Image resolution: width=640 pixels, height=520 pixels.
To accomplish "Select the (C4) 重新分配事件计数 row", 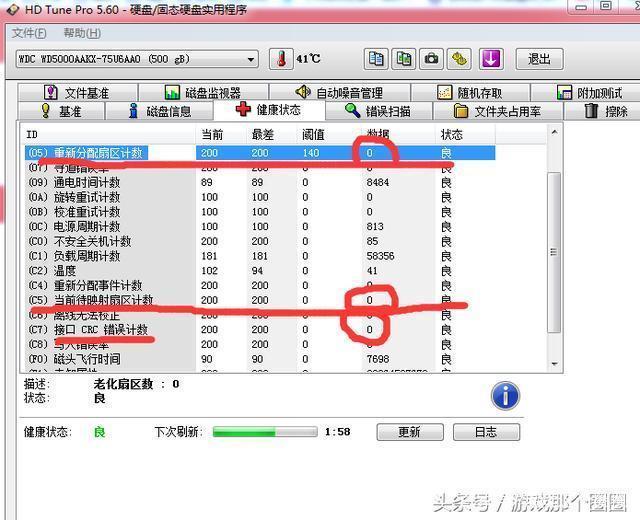I will click(x=260, y=285).
